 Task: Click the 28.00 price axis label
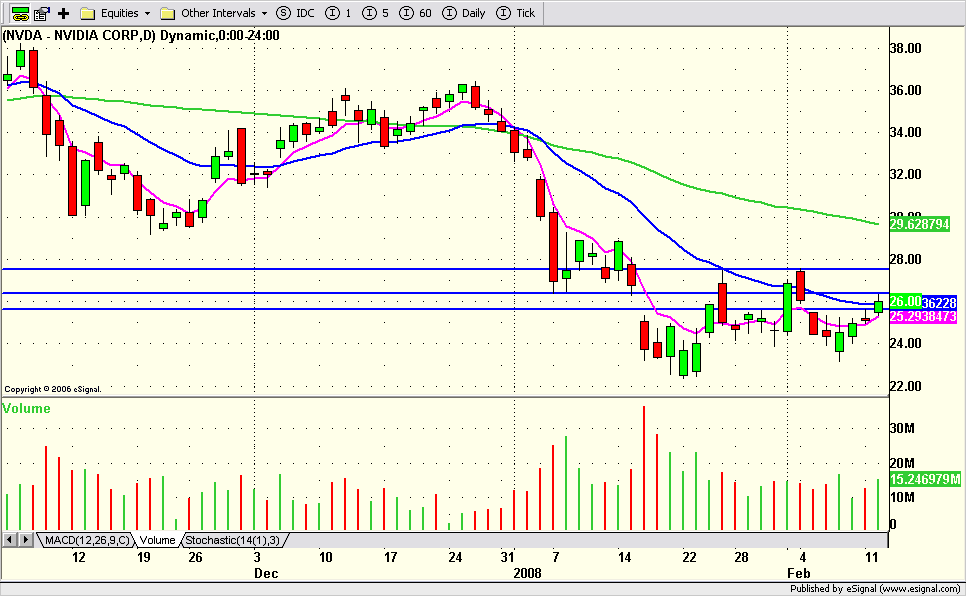point(906,259)
